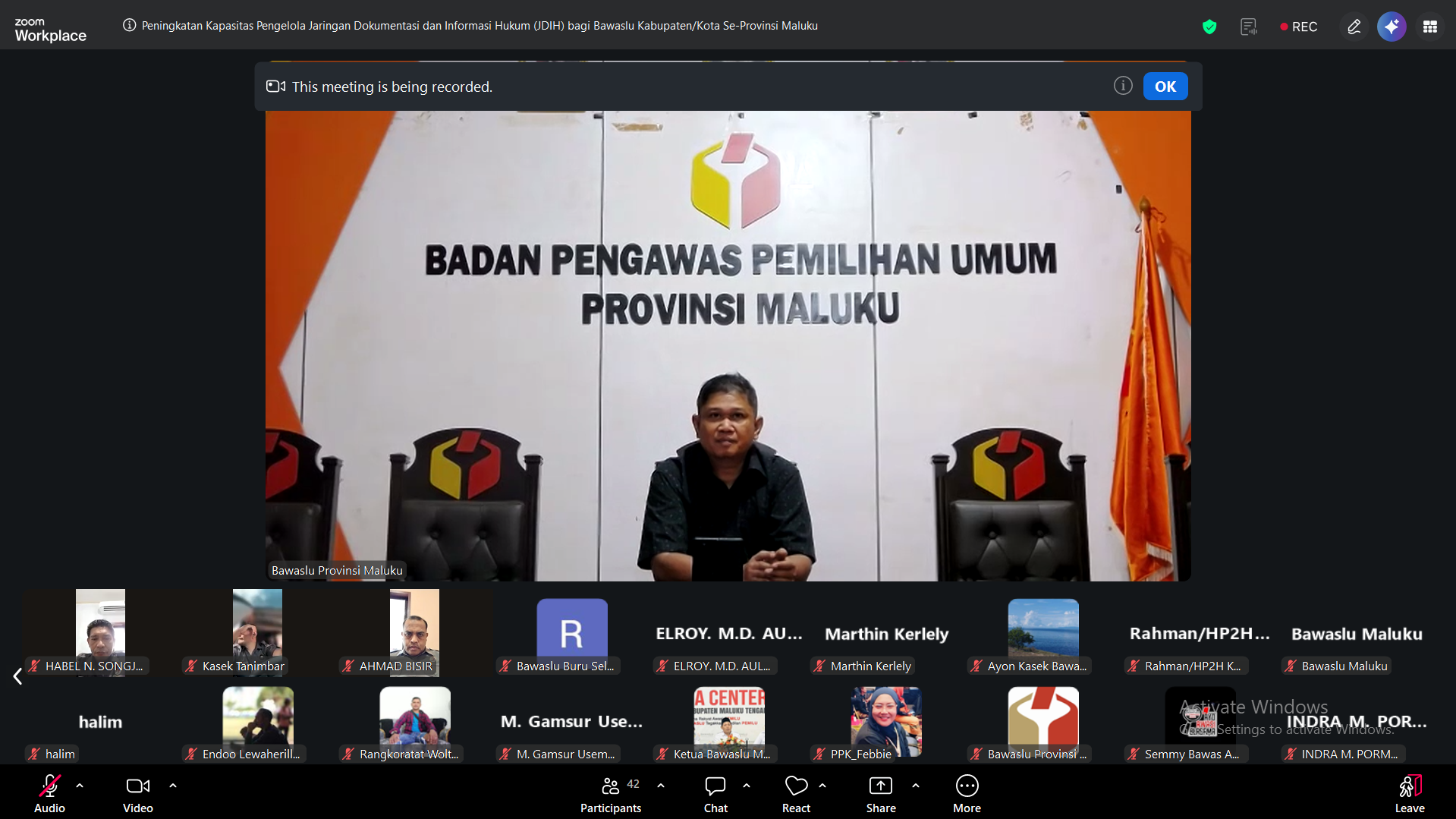This screenshot has width=1456, height=819.
Task: Select Marthin Kerlely participant tile
Action: click(x=885, y=632)
